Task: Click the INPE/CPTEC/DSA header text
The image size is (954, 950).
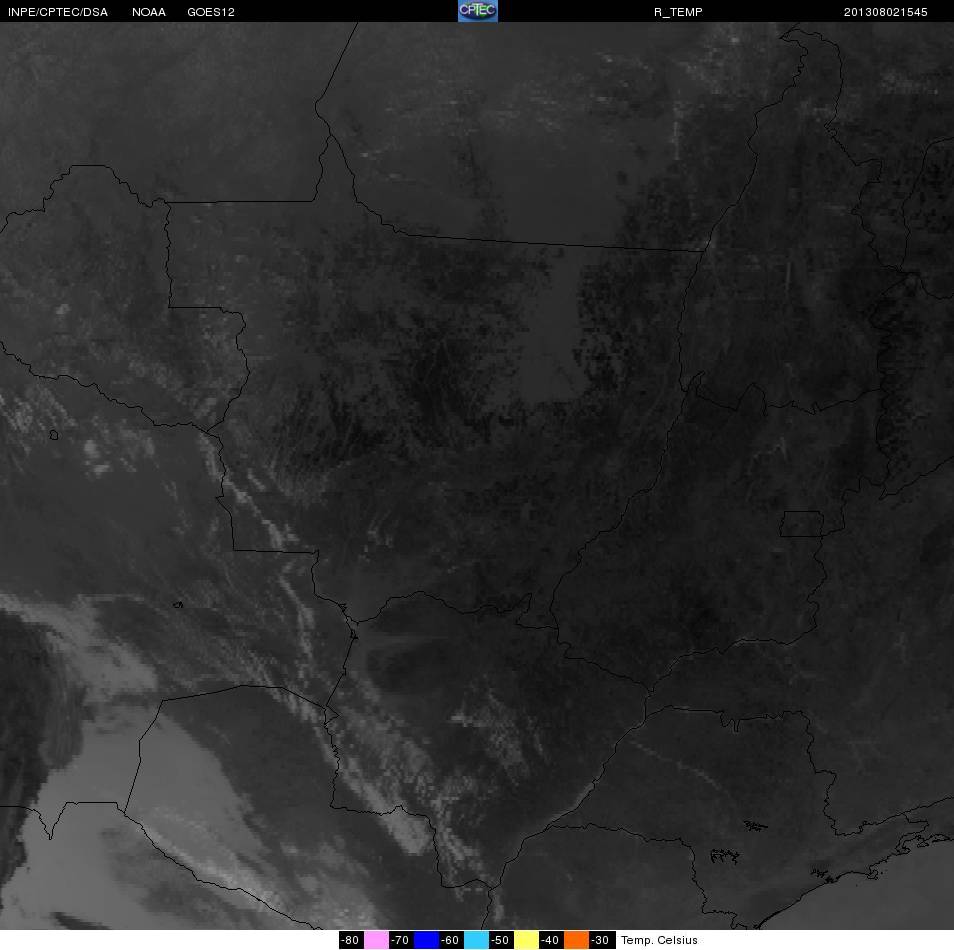Action: (x=58, y=12)
